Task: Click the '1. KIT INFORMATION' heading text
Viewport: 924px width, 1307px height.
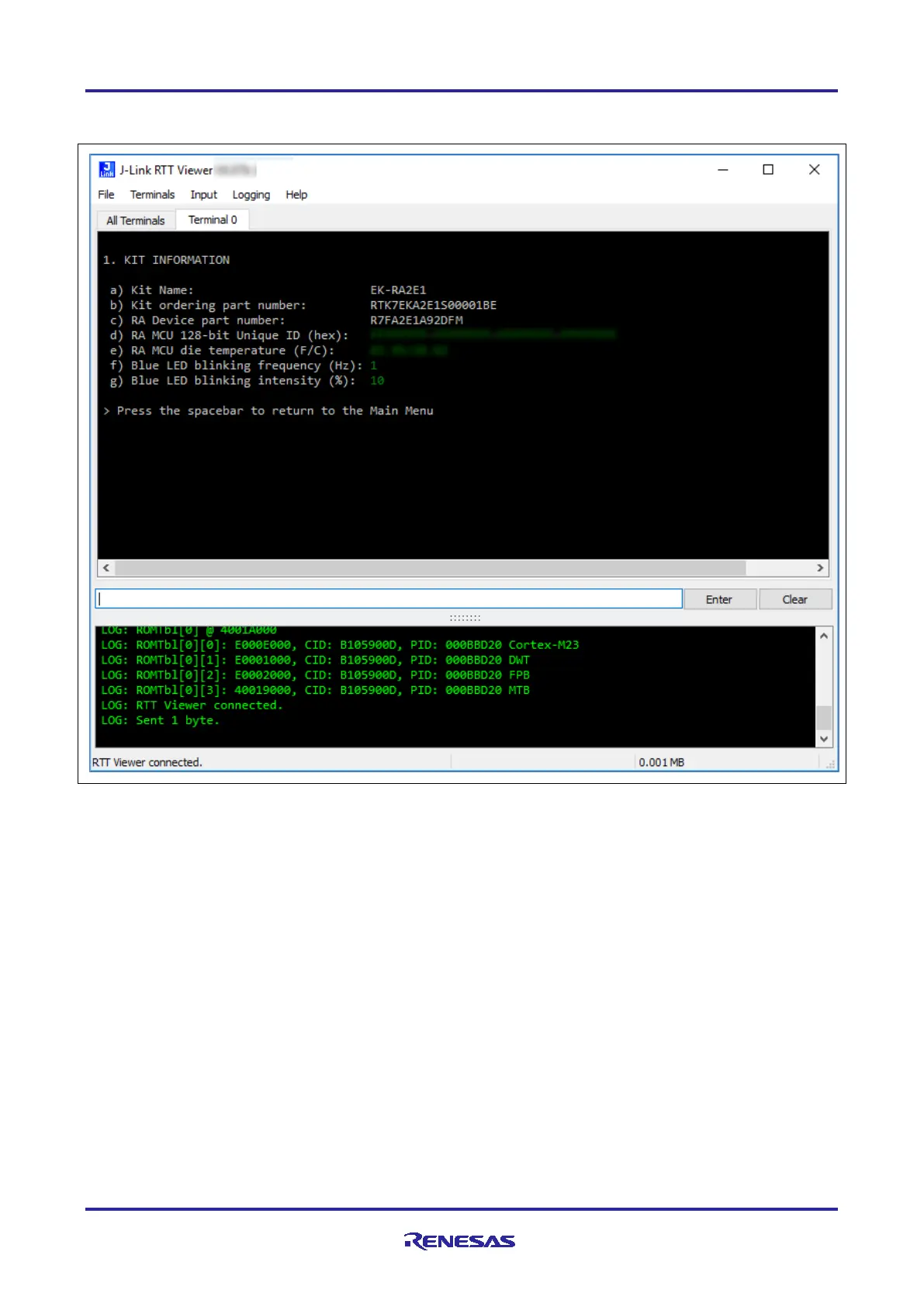Action: (x=166, y=260)
